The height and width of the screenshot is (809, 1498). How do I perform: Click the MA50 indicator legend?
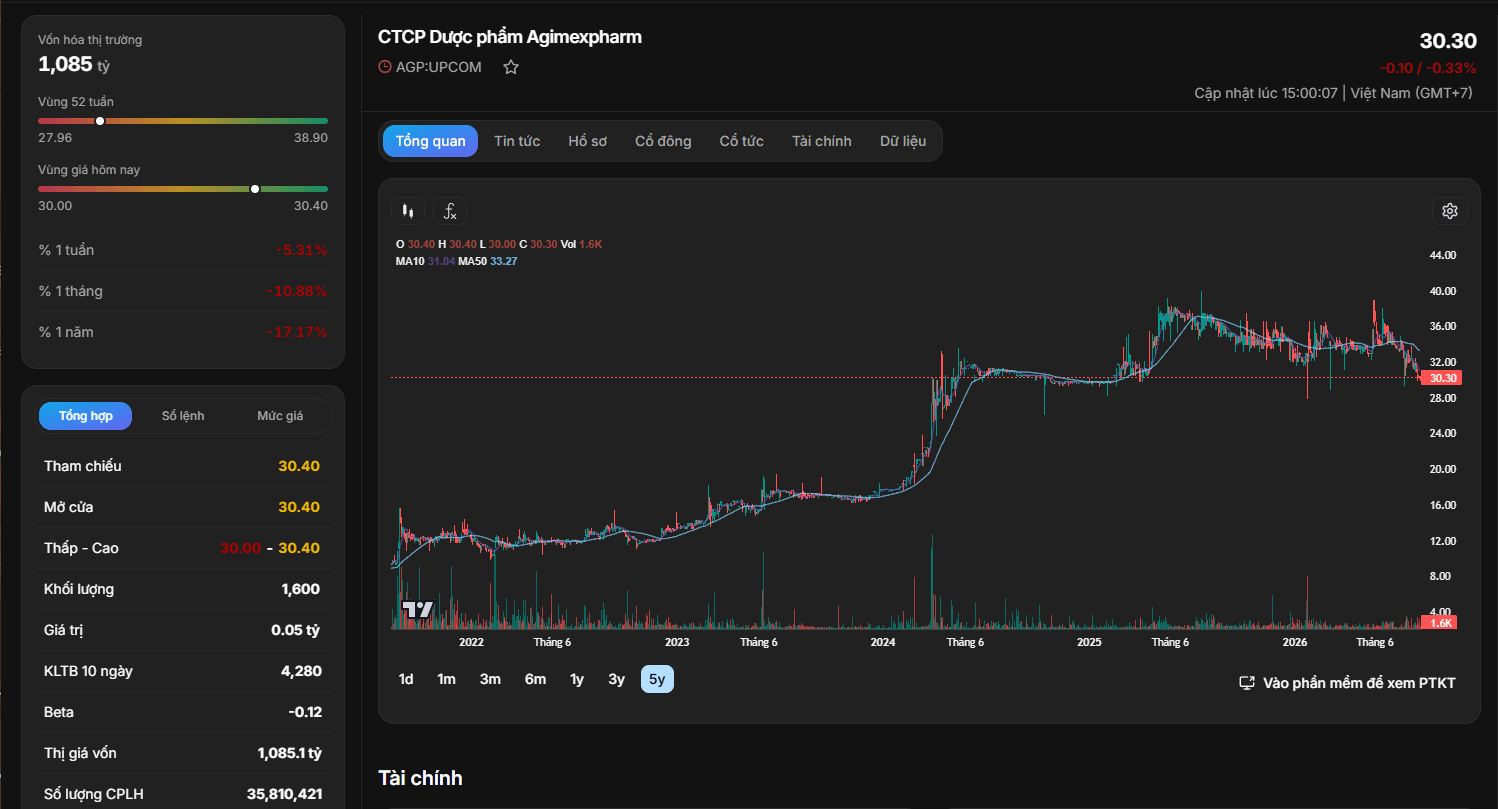point(488,261)
